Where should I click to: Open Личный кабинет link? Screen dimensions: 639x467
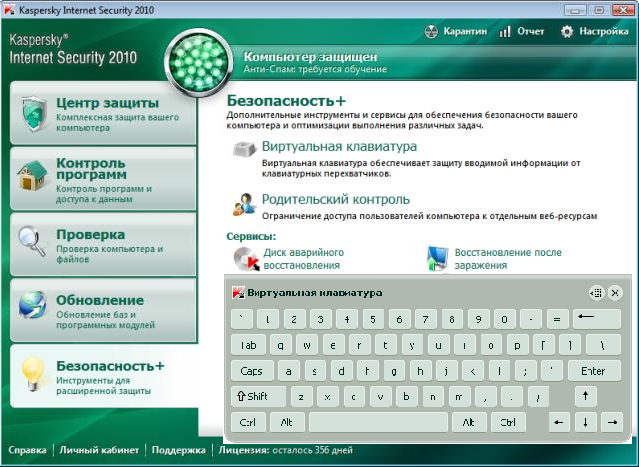point(99,450)
